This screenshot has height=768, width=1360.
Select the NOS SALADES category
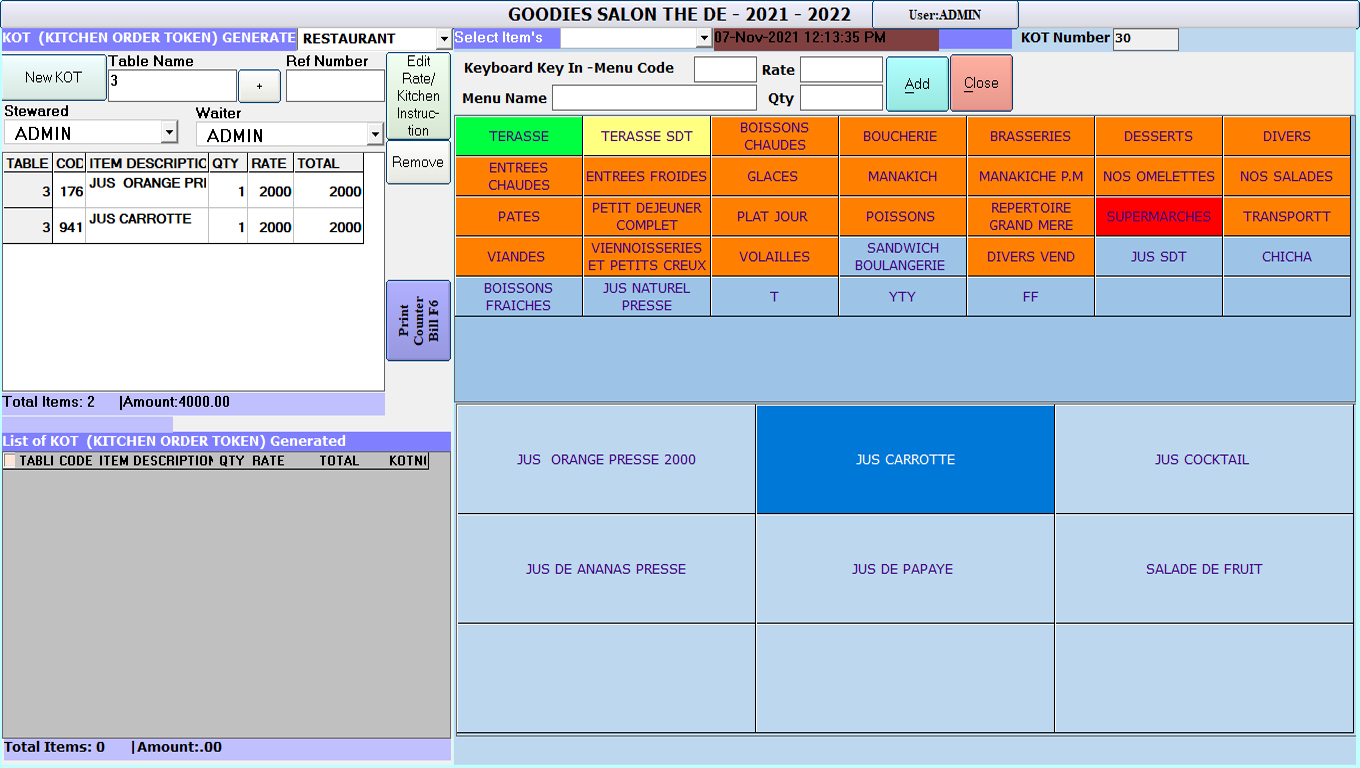click(x=1286, y=176)
